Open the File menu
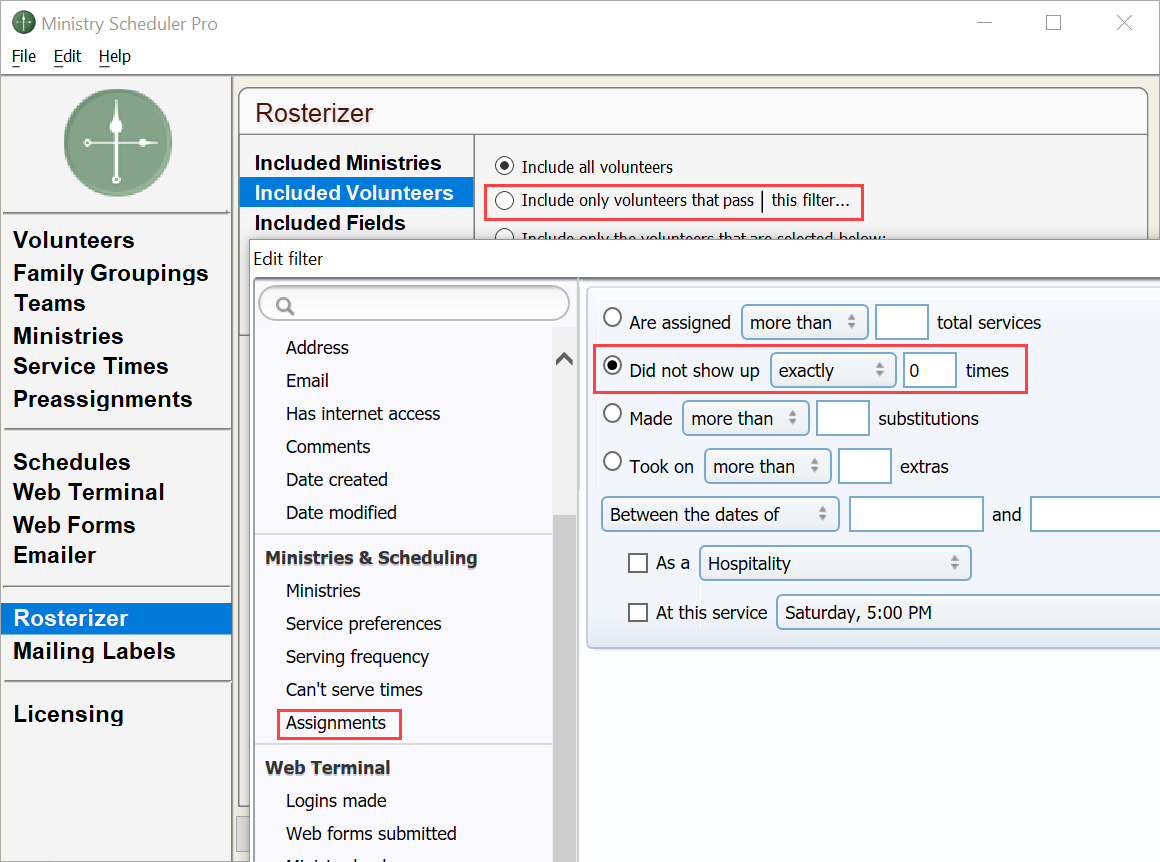1160x862 pixels. (23, 56)
